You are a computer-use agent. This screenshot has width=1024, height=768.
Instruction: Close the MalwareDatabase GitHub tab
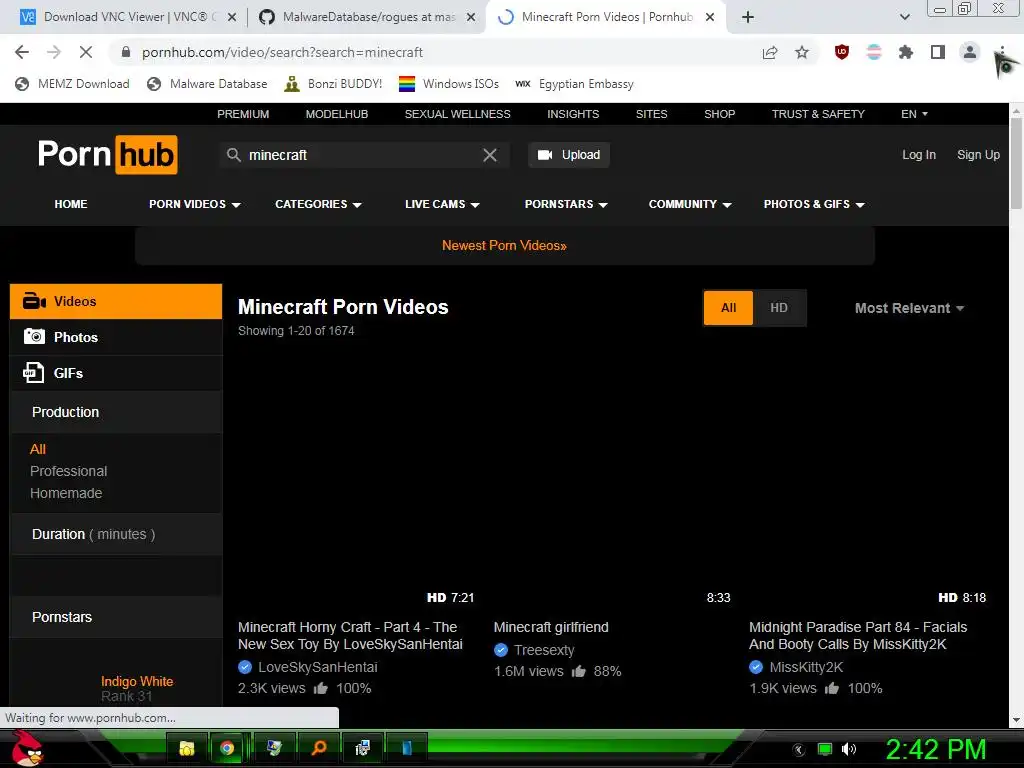[471, 18]
